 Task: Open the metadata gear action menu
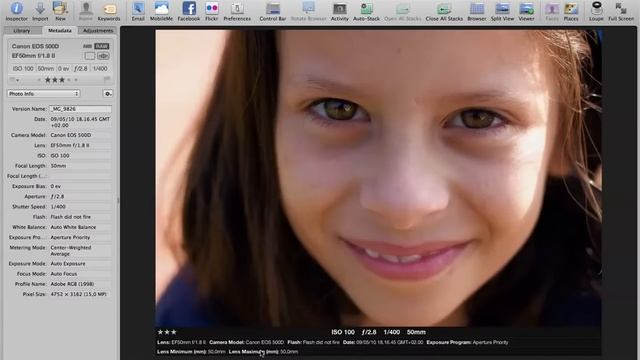tap(108, 93)
